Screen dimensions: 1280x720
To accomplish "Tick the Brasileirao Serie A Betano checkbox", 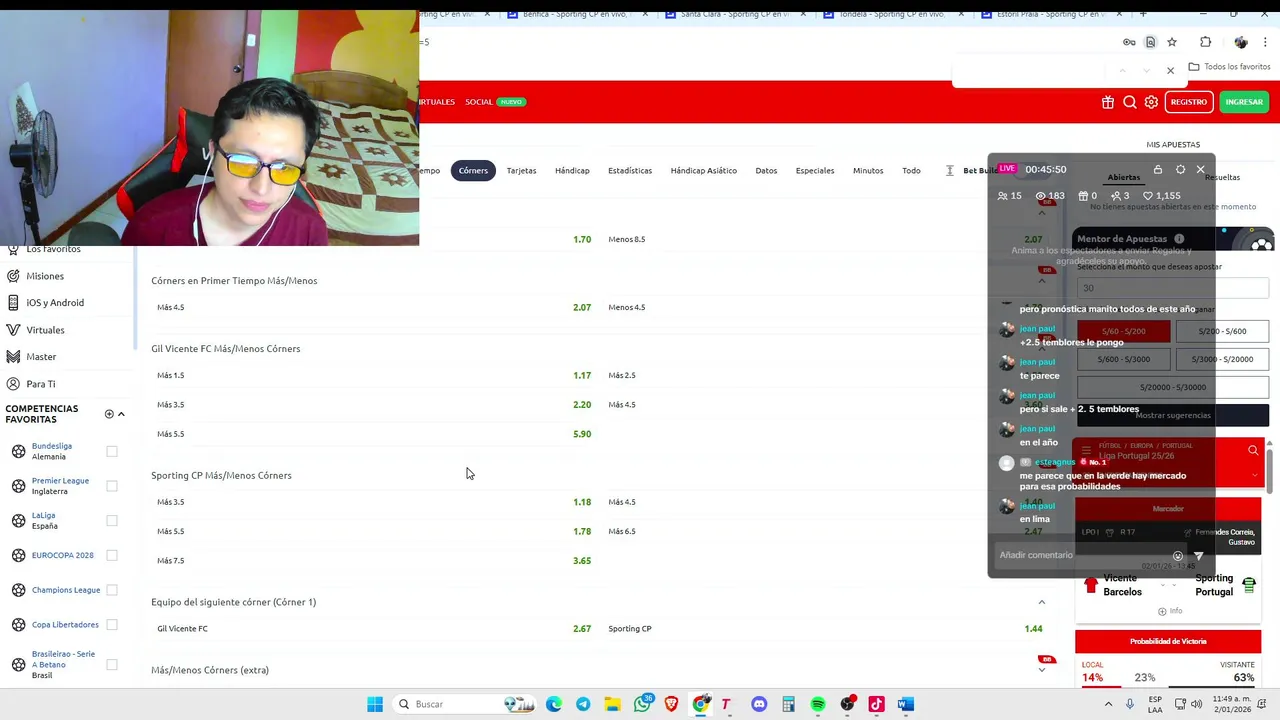I will pos(112,664).
